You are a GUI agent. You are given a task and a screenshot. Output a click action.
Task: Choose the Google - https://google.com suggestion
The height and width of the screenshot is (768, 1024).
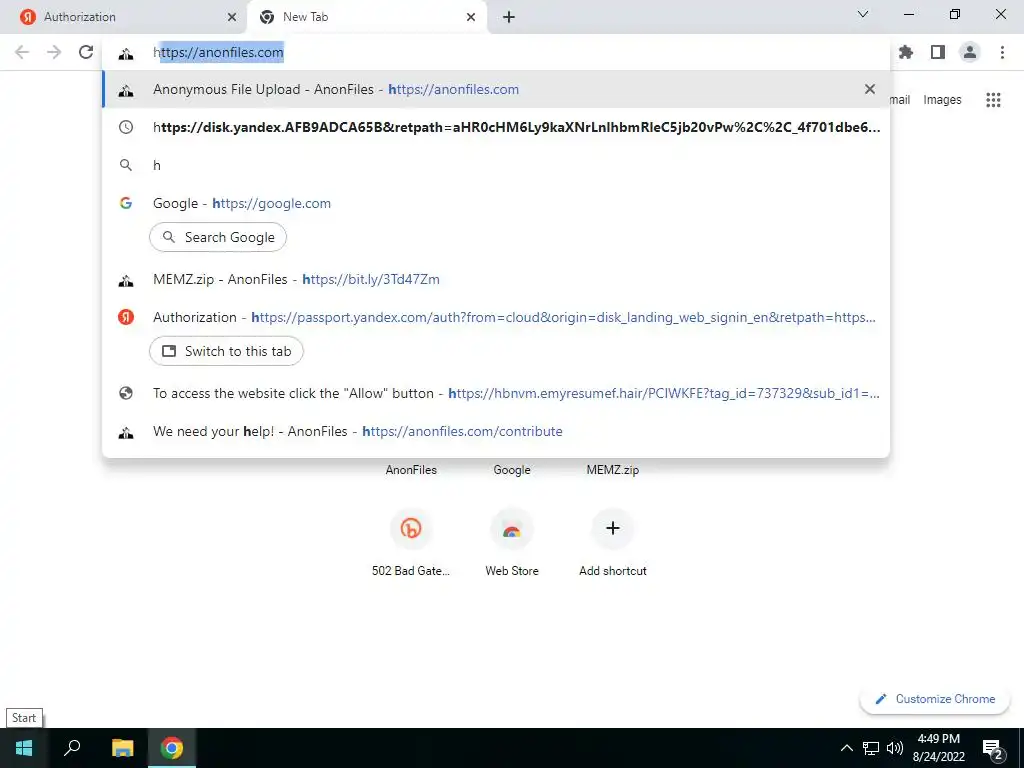tap(496, 203)
